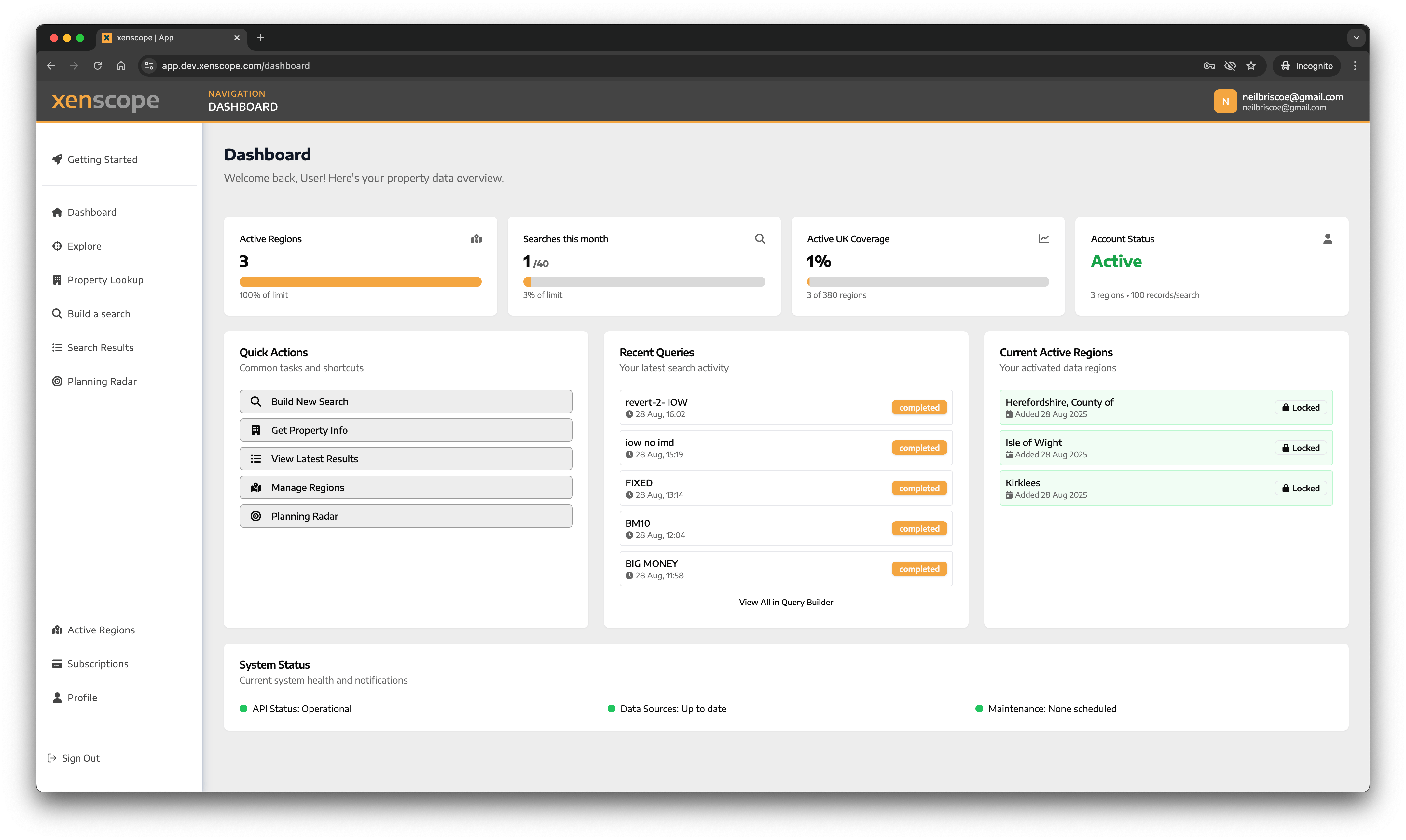Click the Active Regions progress bar
Screen dimensions: 1406x840
coord(360,282)
